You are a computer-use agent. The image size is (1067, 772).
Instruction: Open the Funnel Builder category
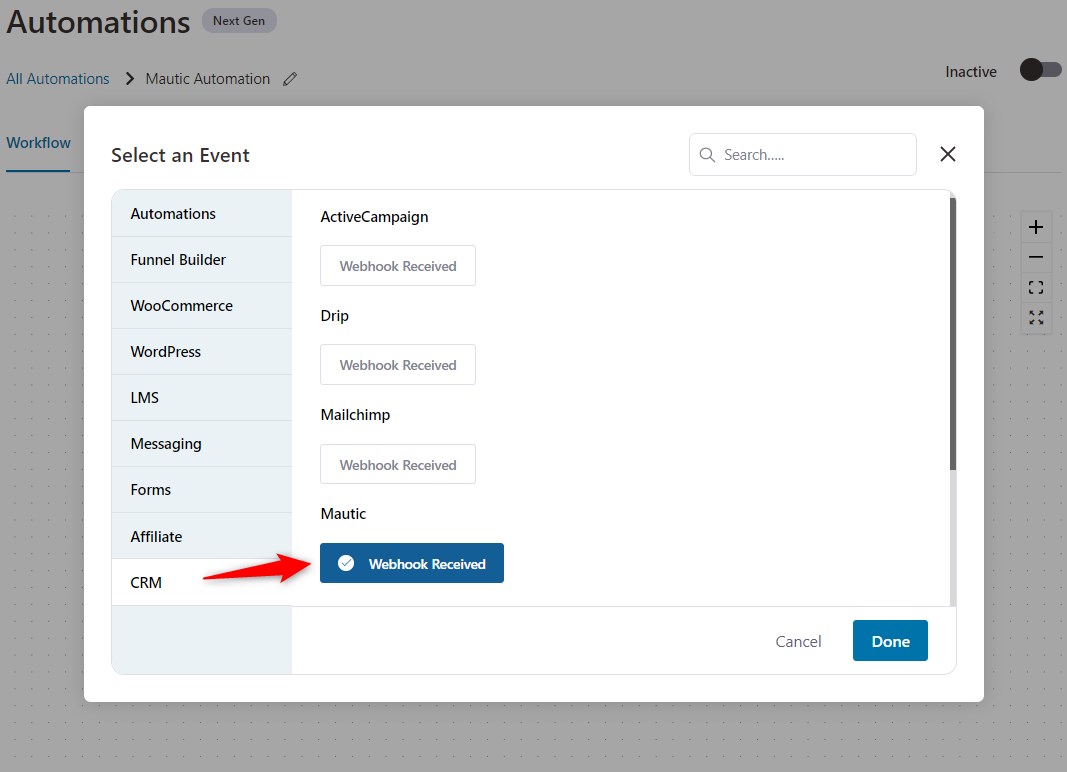201,260
